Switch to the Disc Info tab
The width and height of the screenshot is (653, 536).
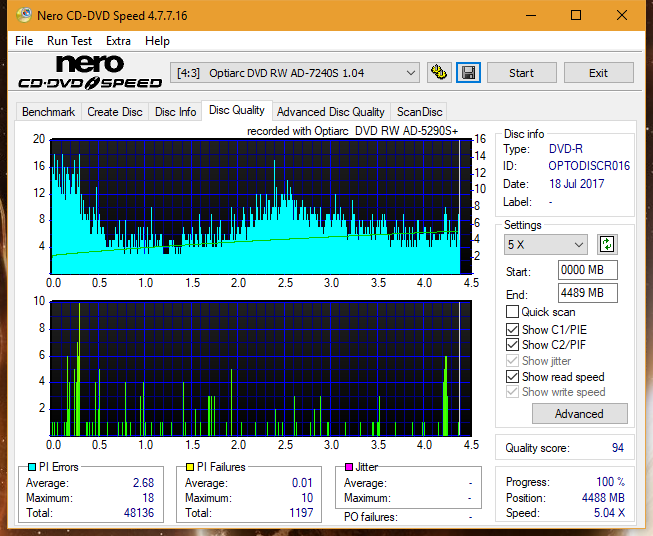tap(175, 112)
